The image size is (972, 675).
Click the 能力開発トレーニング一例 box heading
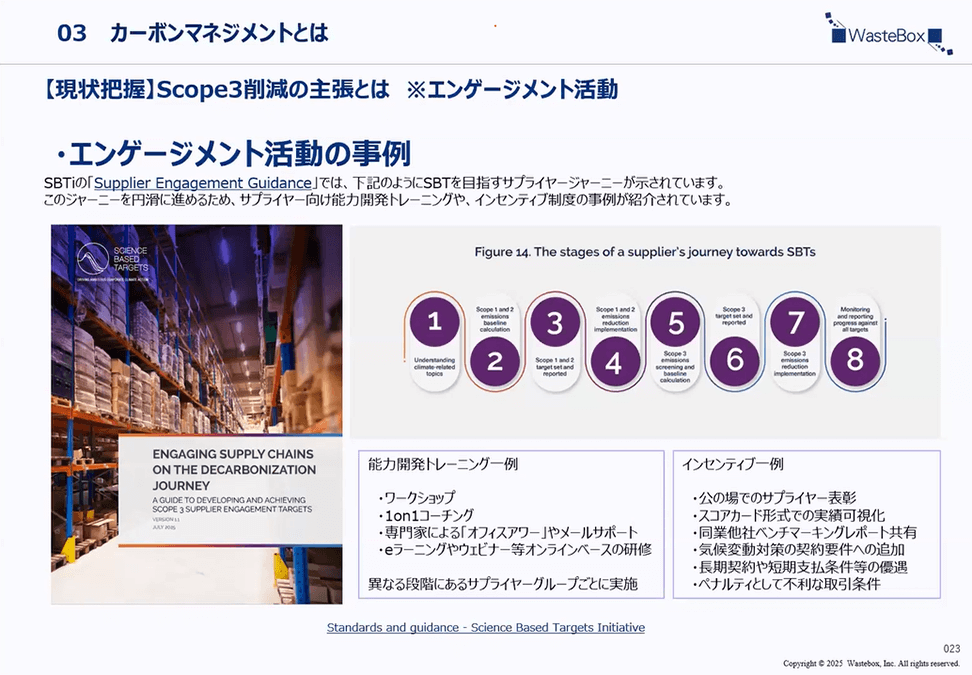click(x=444, y=465)
